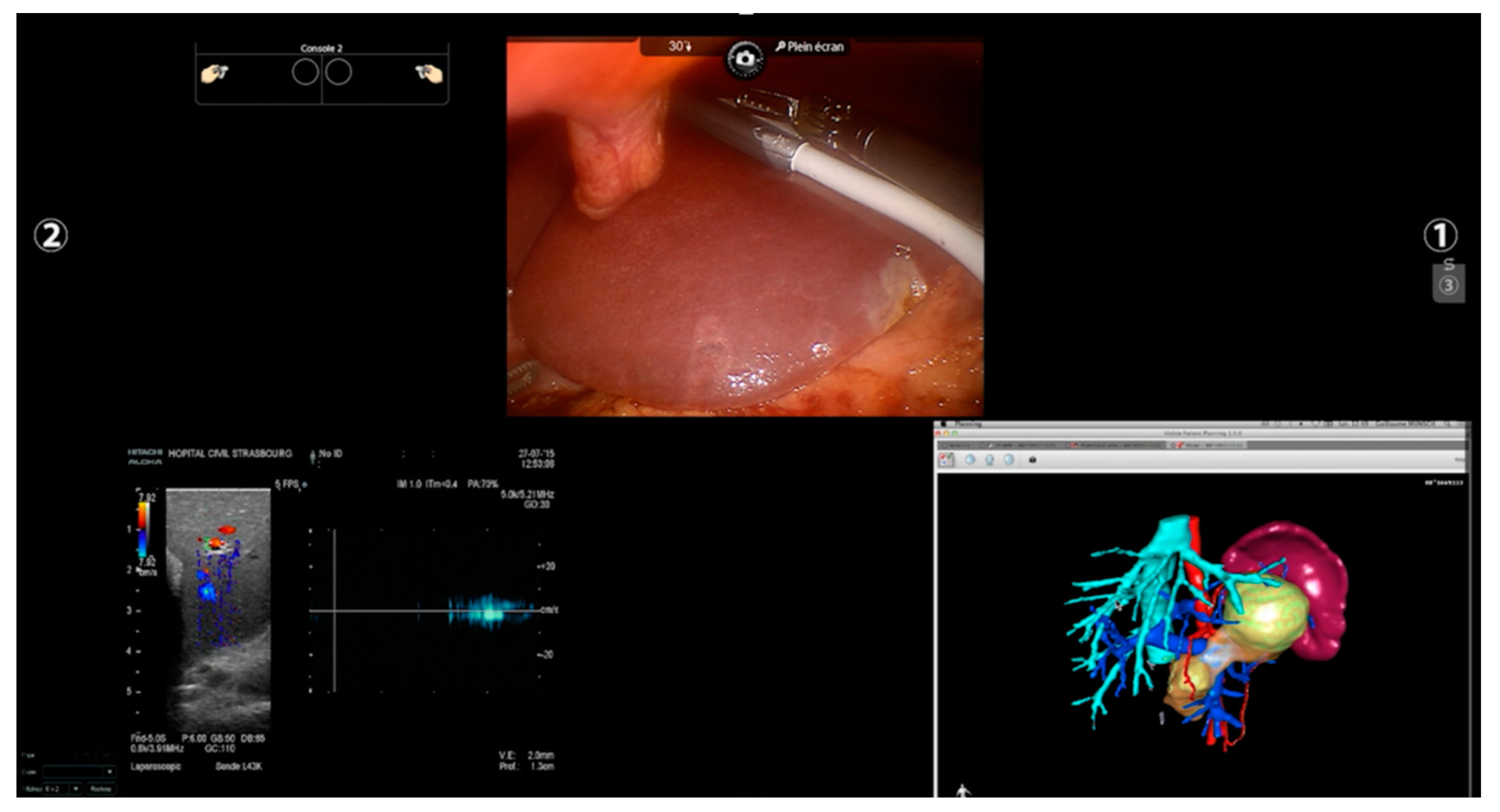Select the circled number 2 marker
The width and height of the screenshot is (1500, 812).
[x=51, y=236]
